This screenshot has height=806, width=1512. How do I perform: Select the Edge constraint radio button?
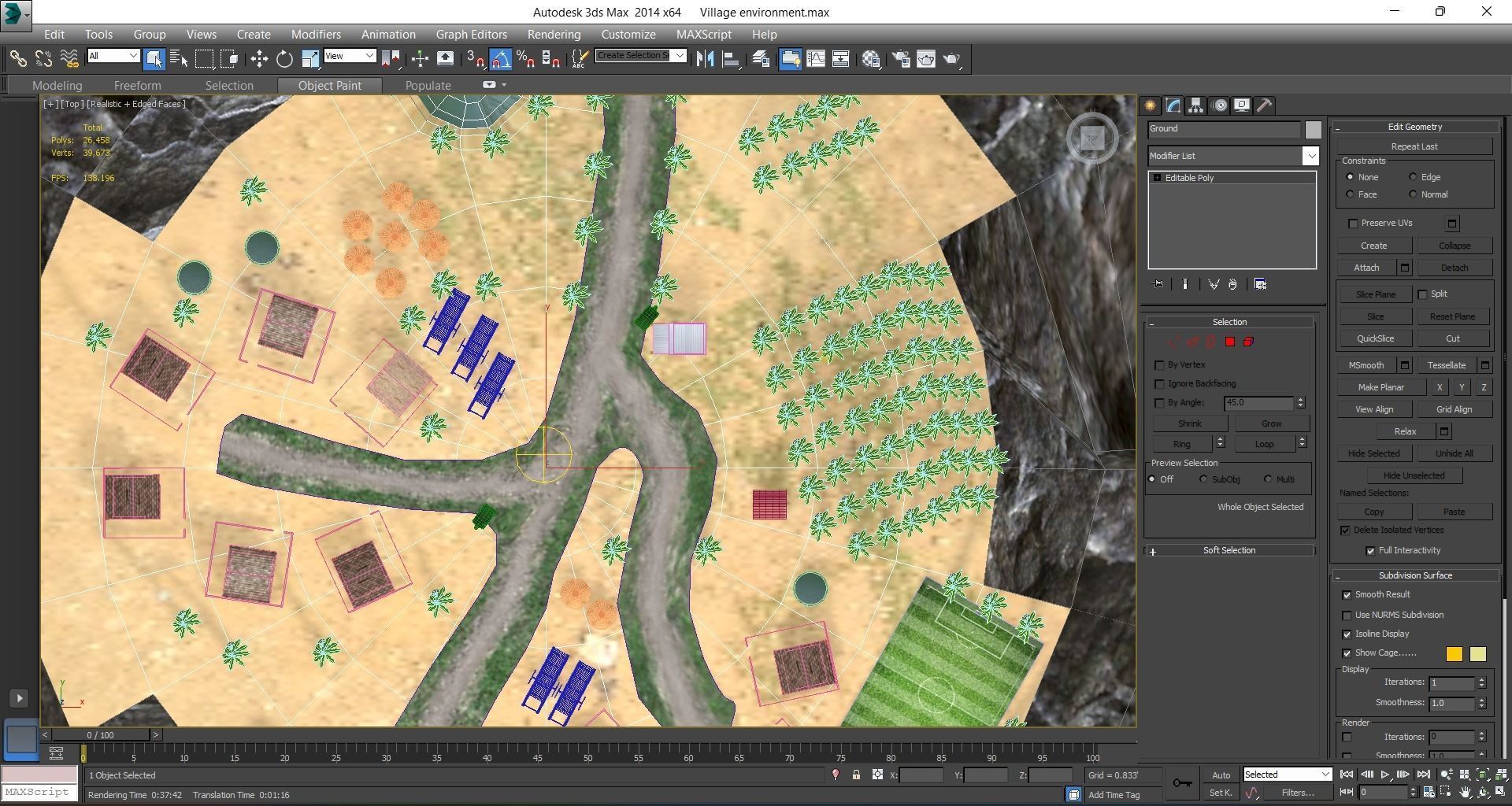coord(1413,177)
